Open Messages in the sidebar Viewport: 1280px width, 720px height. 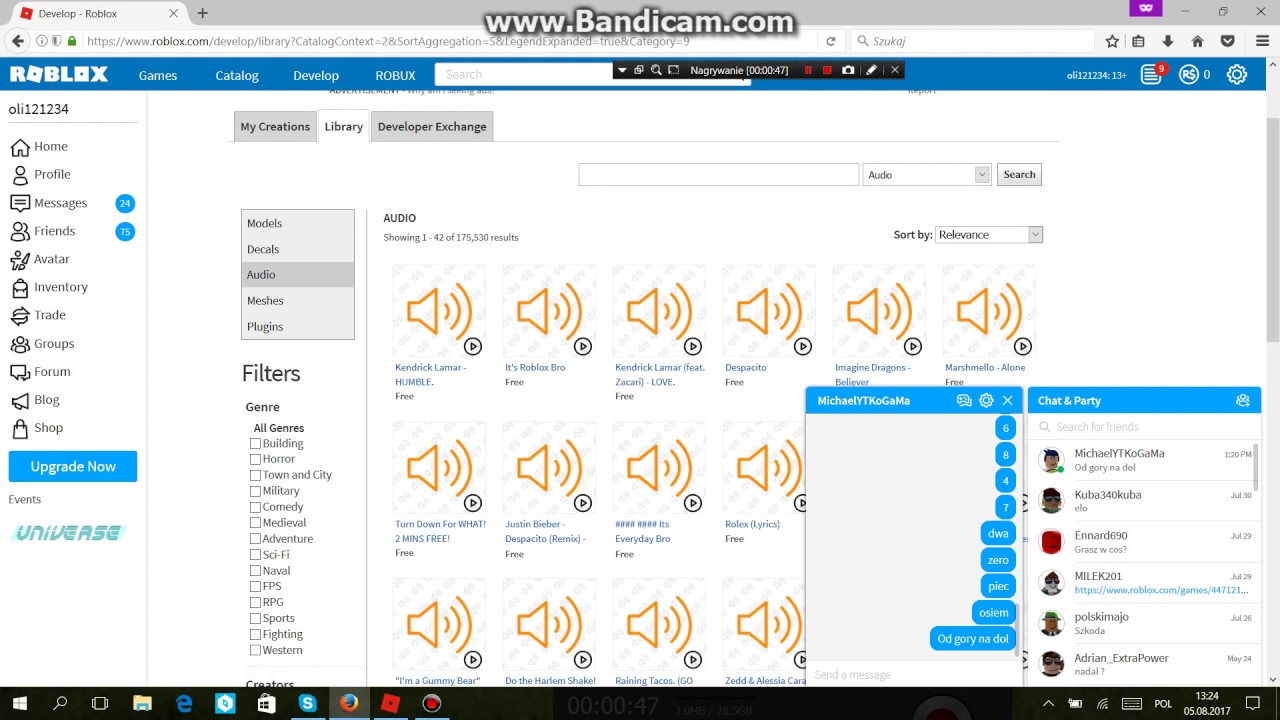click(49, 203)
